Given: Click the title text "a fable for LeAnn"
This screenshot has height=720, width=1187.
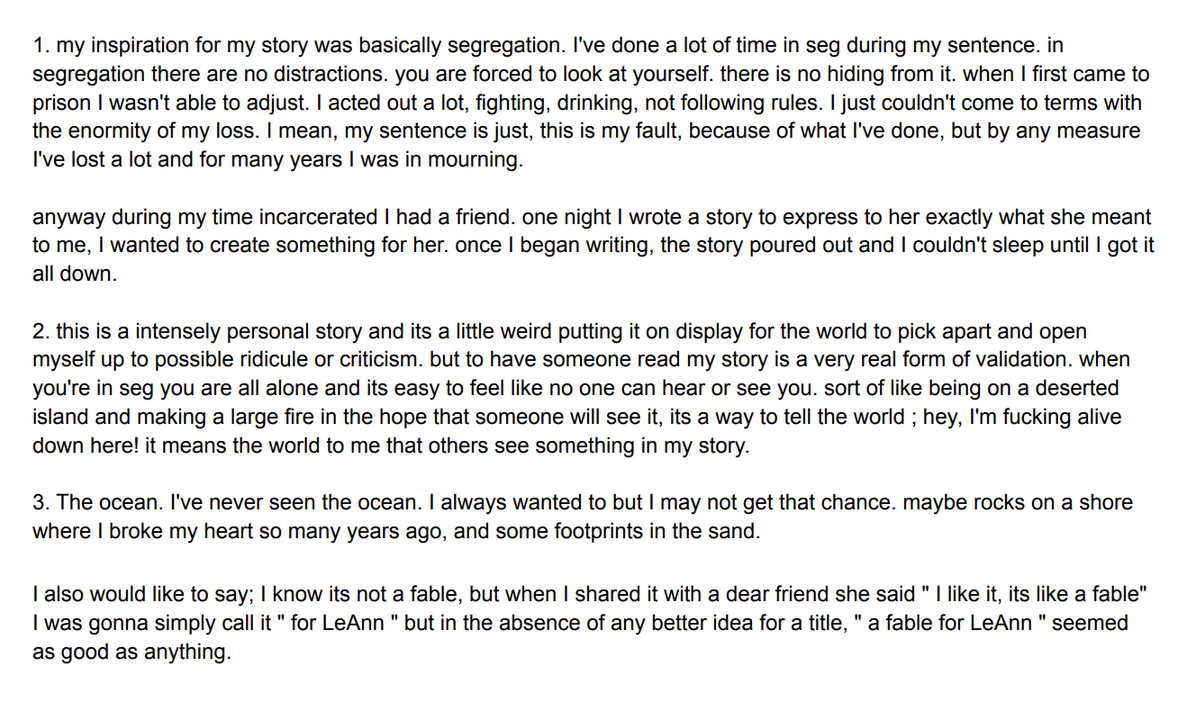Looking at the screenshot, I should [949, 623].
